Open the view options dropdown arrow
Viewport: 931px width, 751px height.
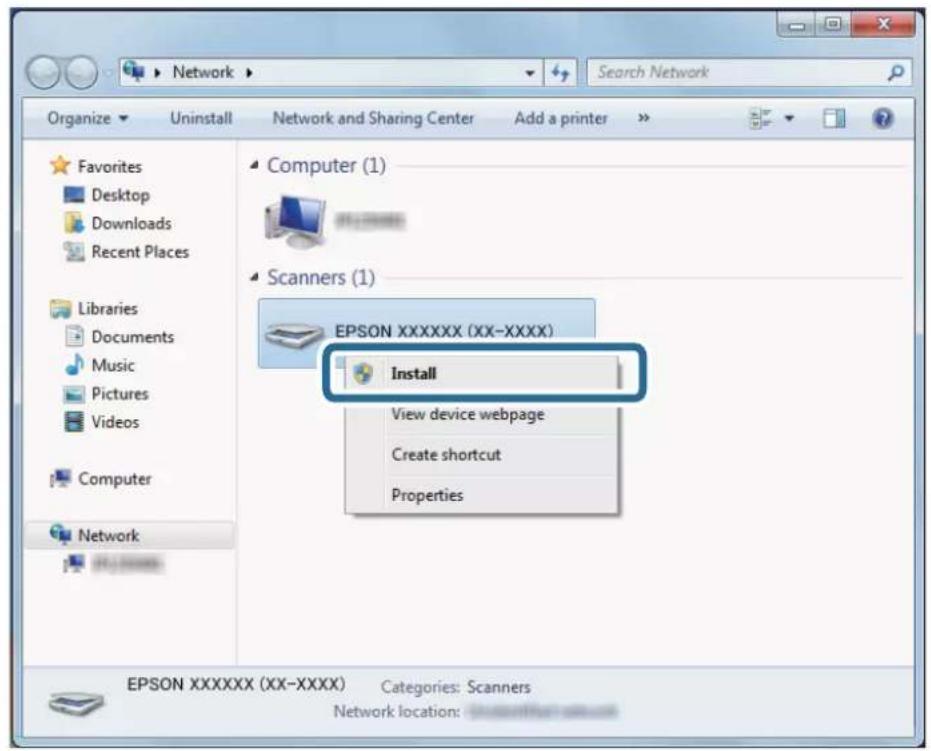pyautogui.click(x=789, y=118)
